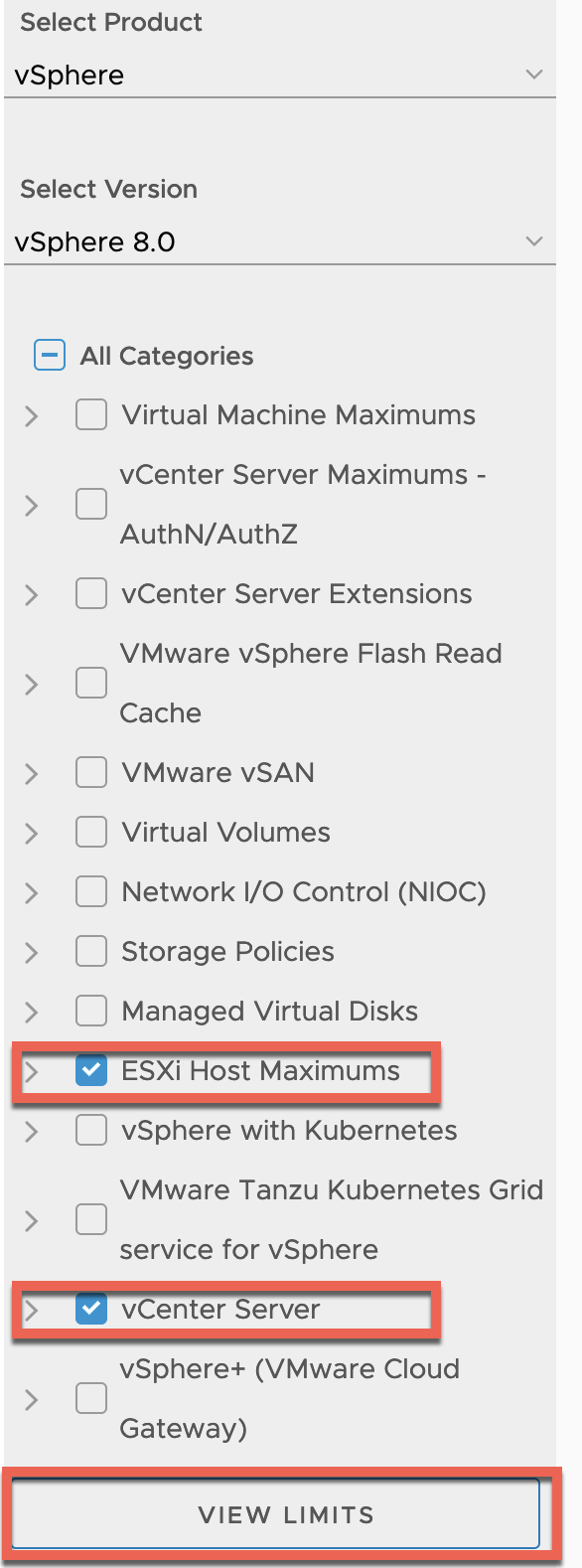
Task: Check vSphere with Kubernetes
Action: tap(90, 1131)
